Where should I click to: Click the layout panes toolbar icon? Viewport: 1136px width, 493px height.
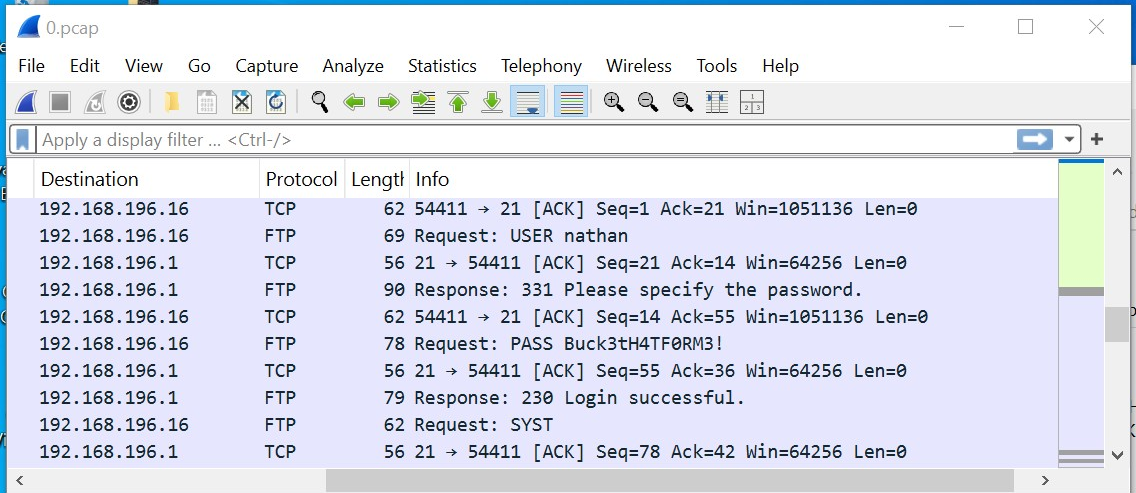click(x=752, y=102)
